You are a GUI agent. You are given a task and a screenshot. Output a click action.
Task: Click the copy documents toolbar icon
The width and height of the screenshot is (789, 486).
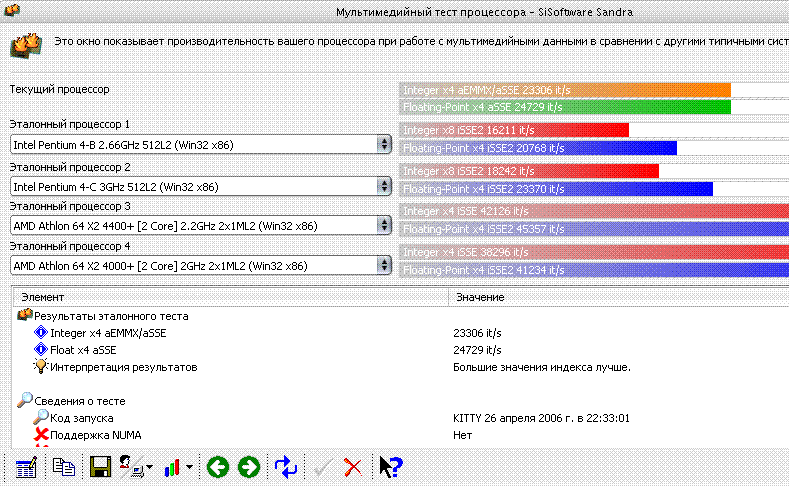(64, 467)
